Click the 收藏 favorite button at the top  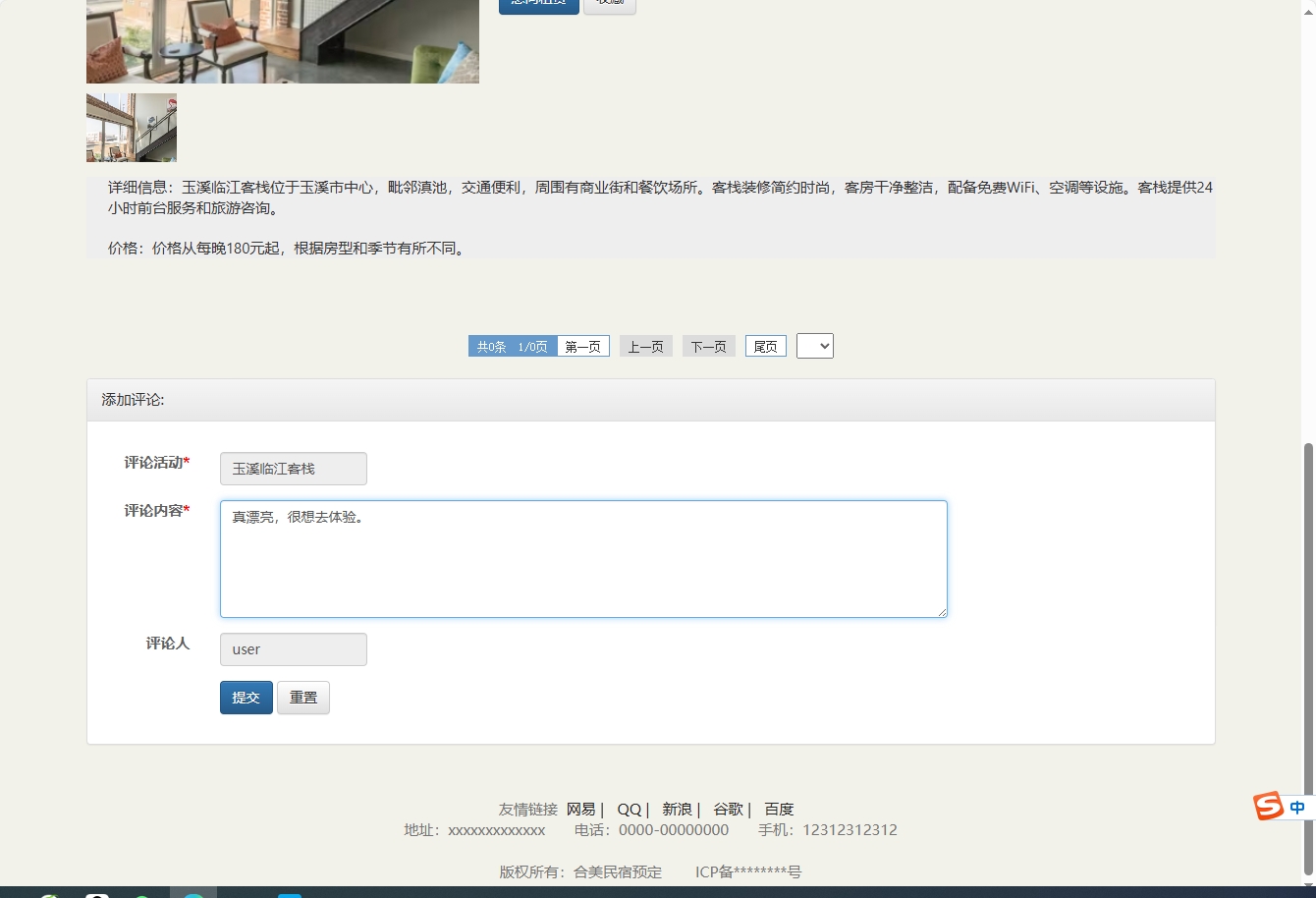[x=609, y=4]
